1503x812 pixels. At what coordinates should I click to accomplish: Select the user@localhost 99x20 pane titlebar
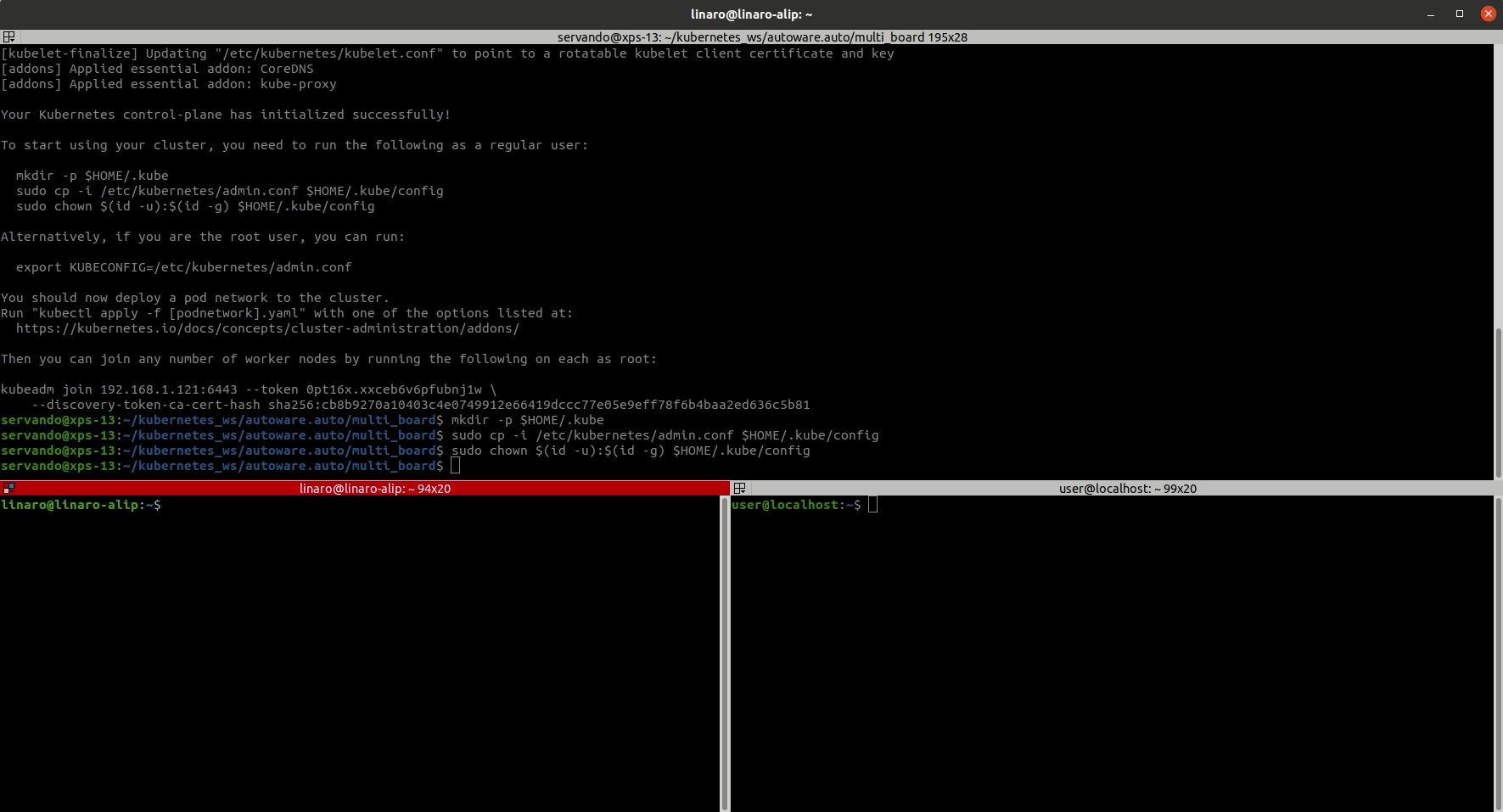tap(1127, 489)
